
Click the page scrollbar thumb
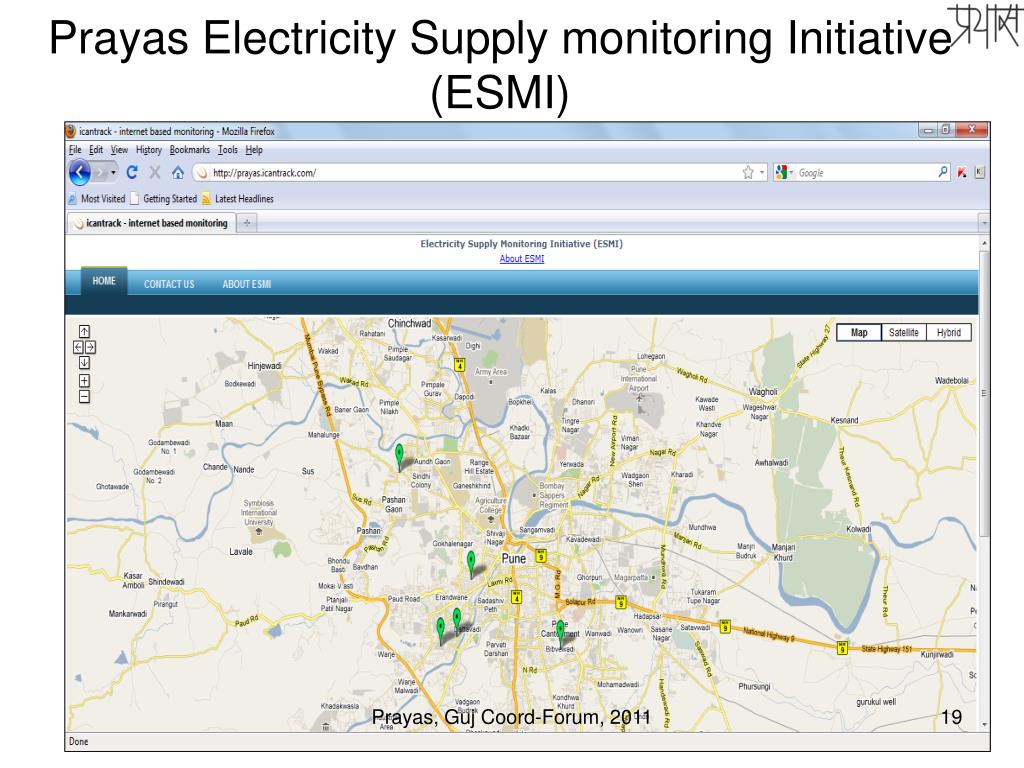click(x=984, y=393)
